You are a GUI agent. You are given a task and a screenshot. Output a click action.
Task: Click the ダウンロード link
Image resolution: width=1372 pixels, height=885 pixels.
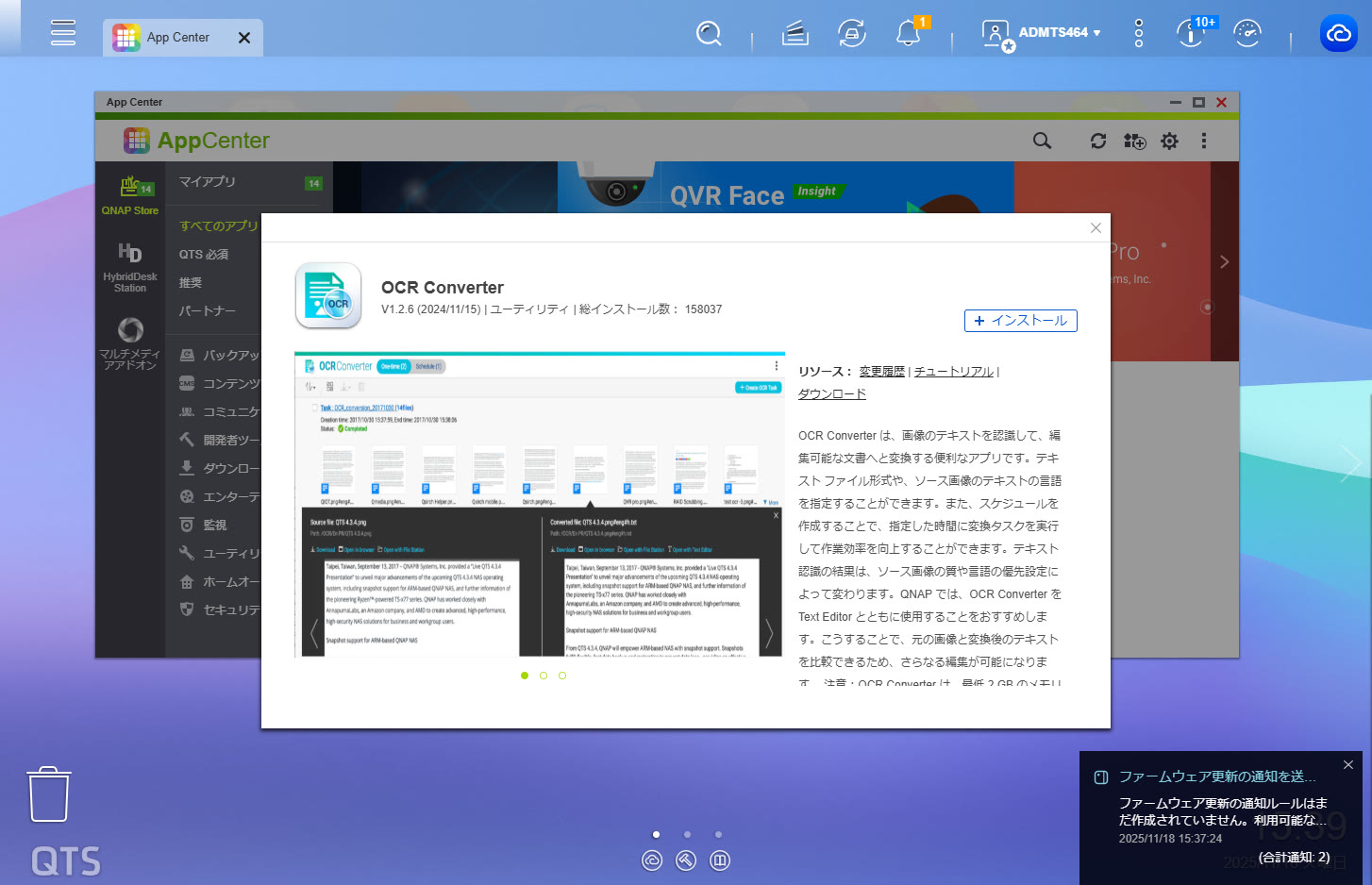pos(831,394)
